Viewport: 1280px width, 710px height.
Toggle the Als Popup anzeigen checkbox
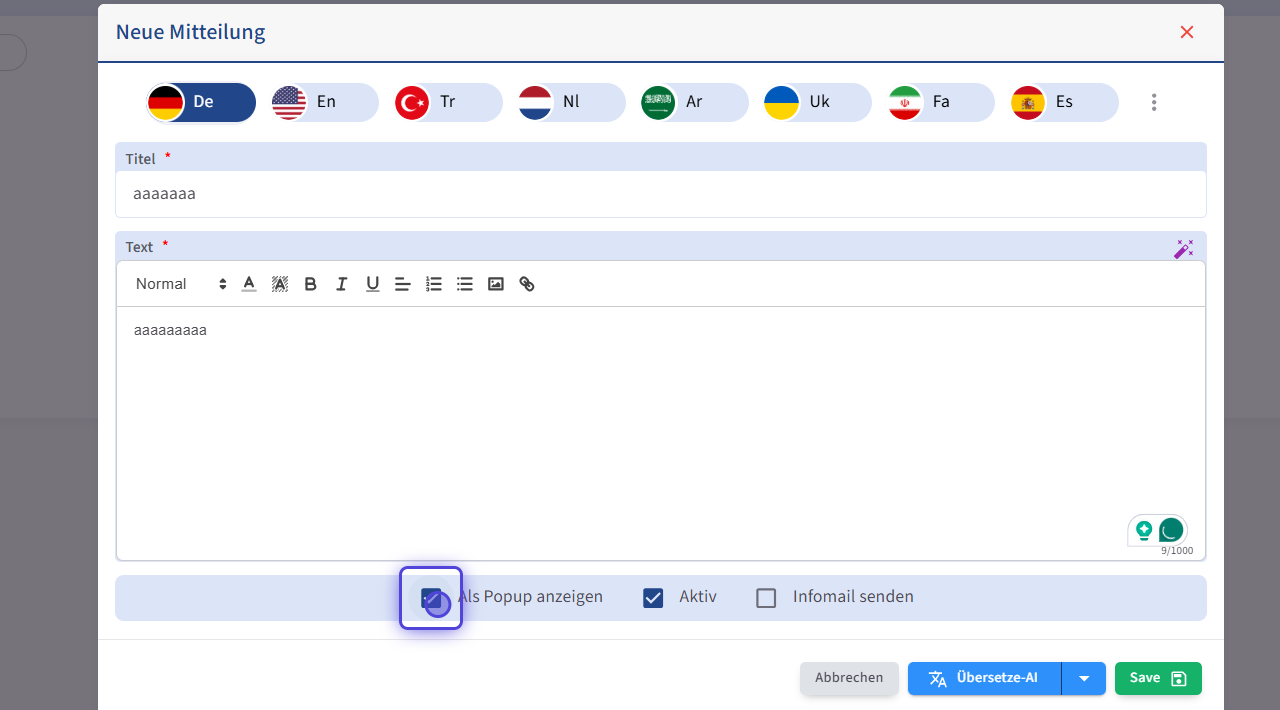click(x=431, y=598)
